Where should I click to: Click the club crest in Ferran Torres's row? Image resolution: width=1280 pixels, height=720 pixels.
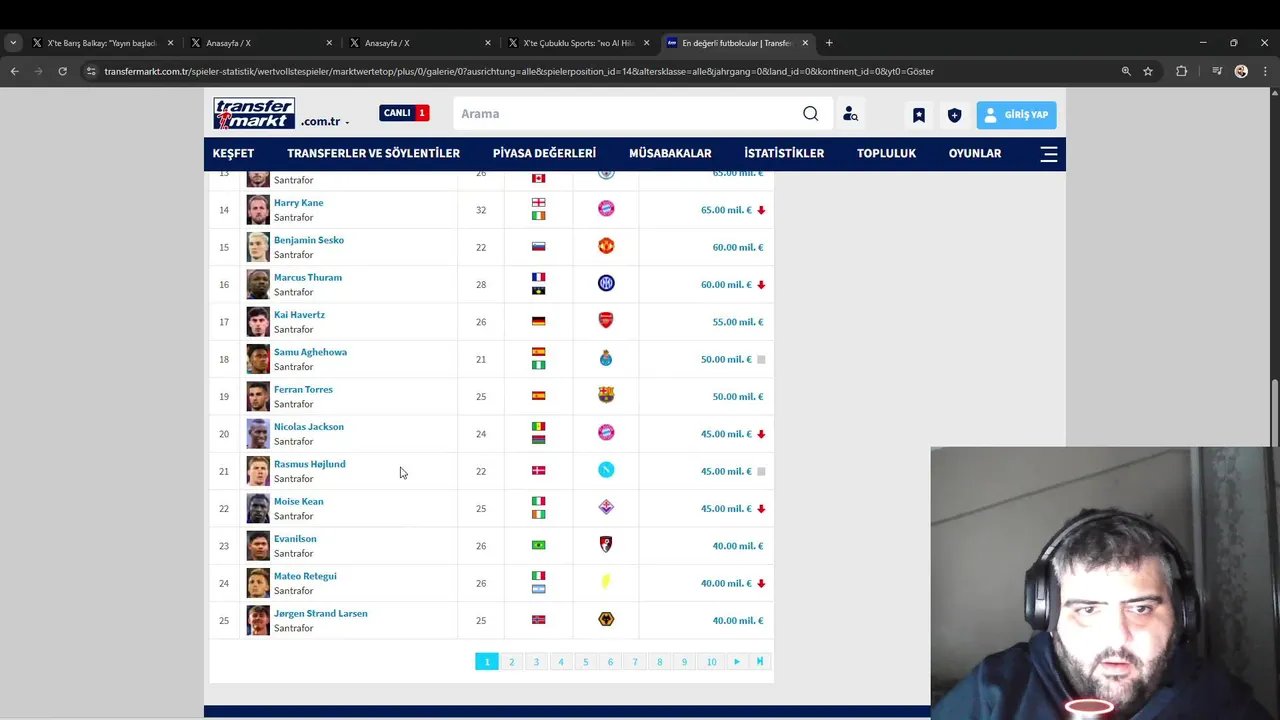click(606, 395)
